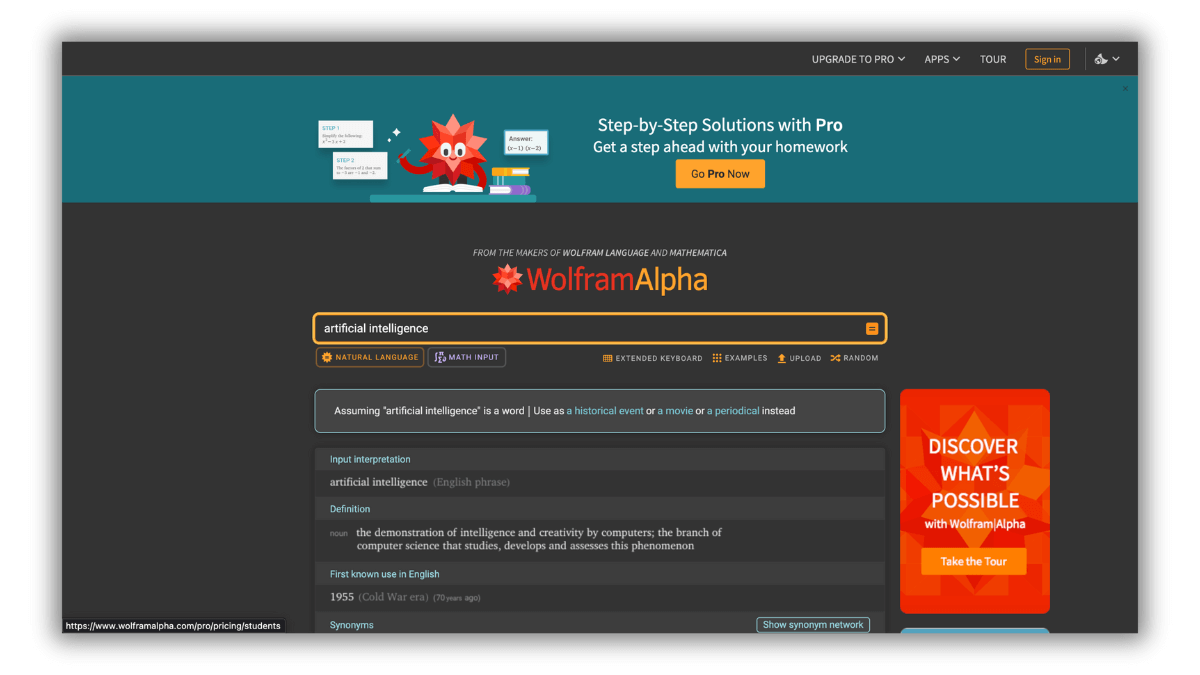Use as a periodical instead
Screen dimensions: 1200x675
click(x=733, y=411)
